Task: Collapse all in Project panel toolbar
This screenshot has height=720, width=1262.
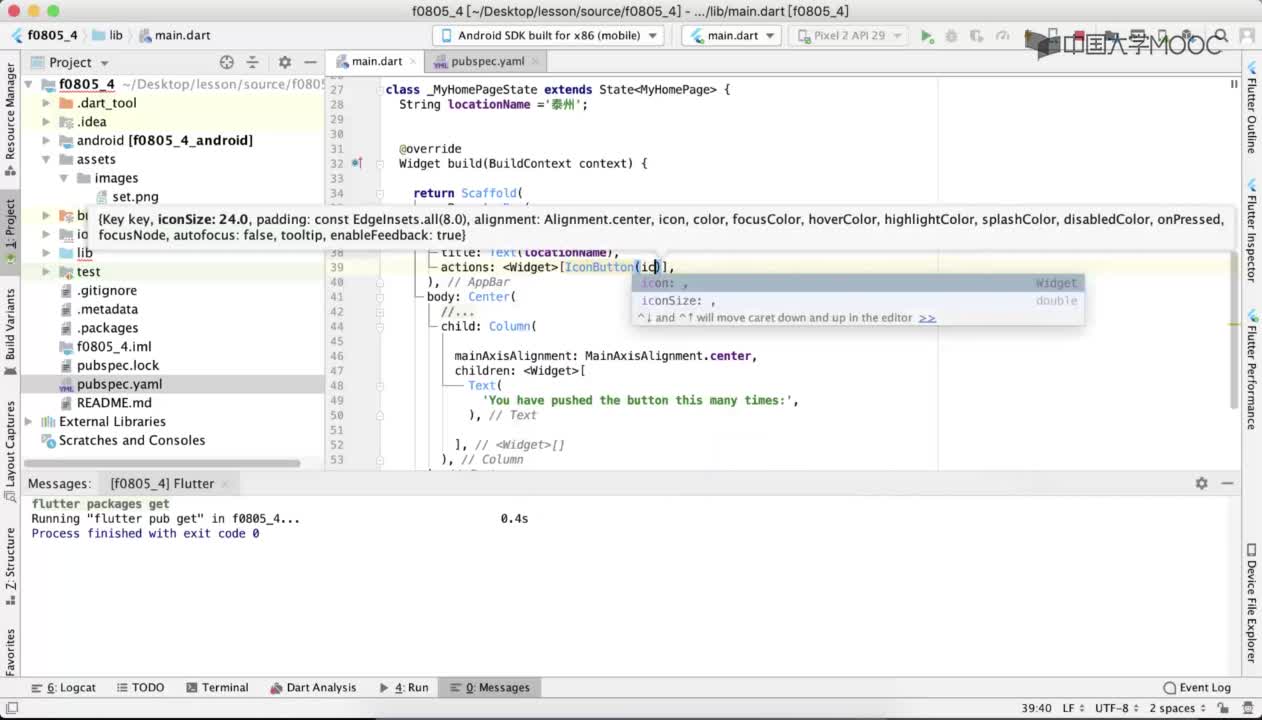Action: click(x=252, y=62)
